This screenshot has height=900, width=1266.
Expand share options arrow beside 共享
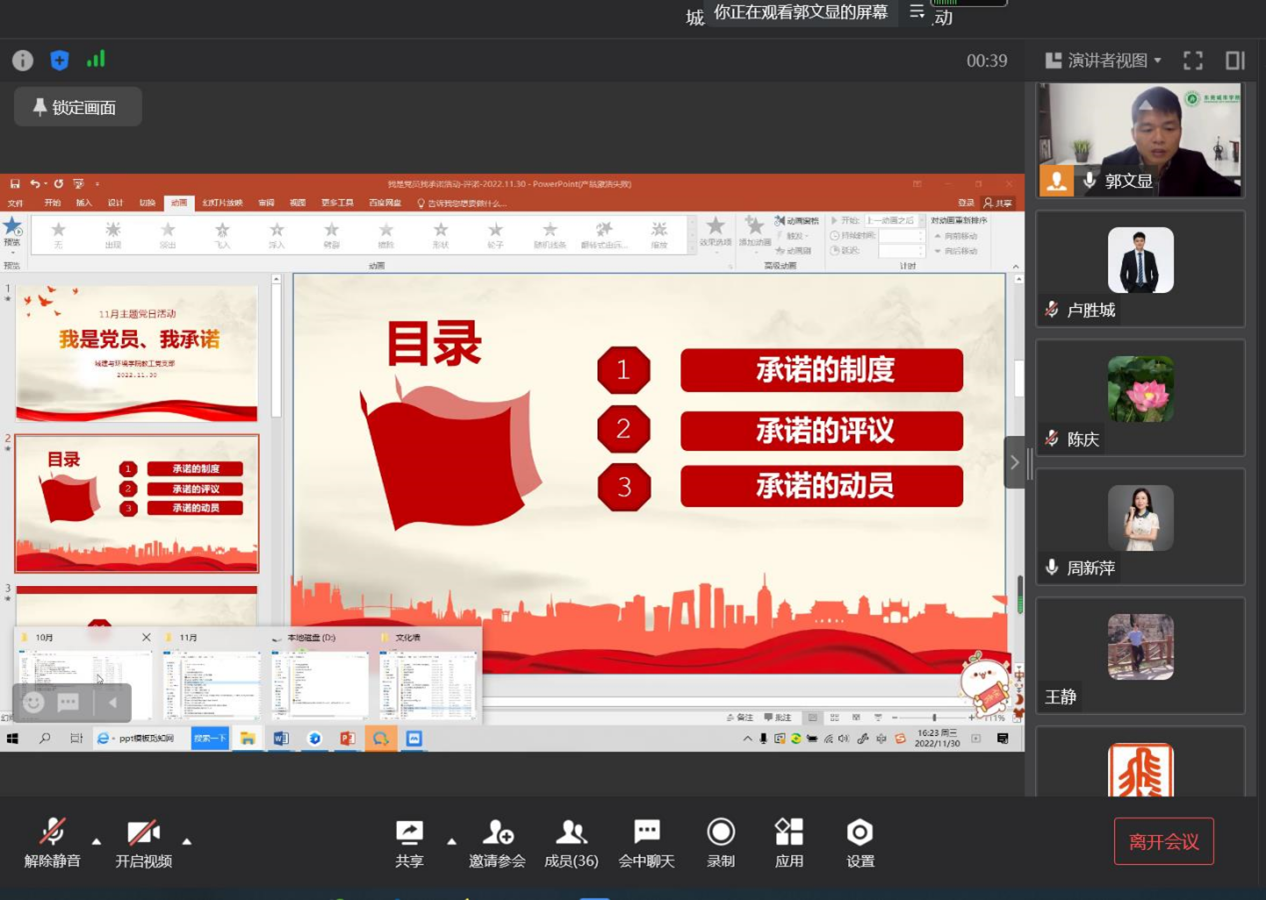451,841
